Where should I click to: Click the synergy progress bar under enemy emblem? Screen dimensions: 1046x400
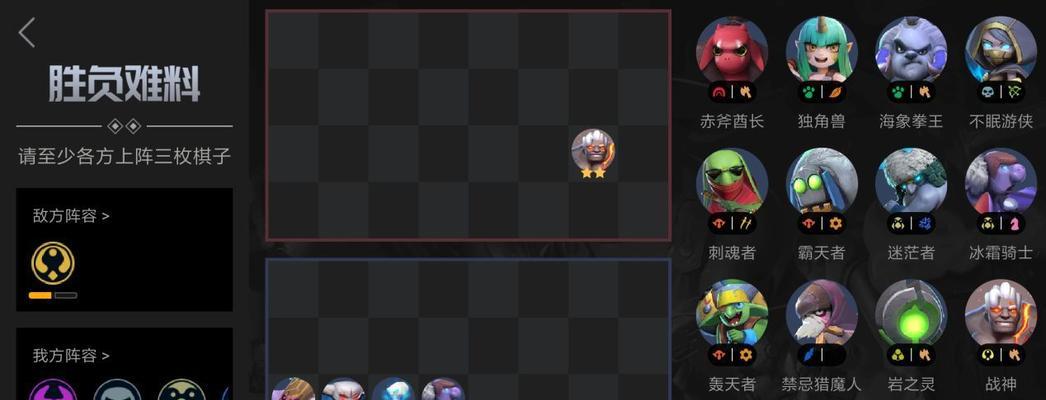click(53, 295)
